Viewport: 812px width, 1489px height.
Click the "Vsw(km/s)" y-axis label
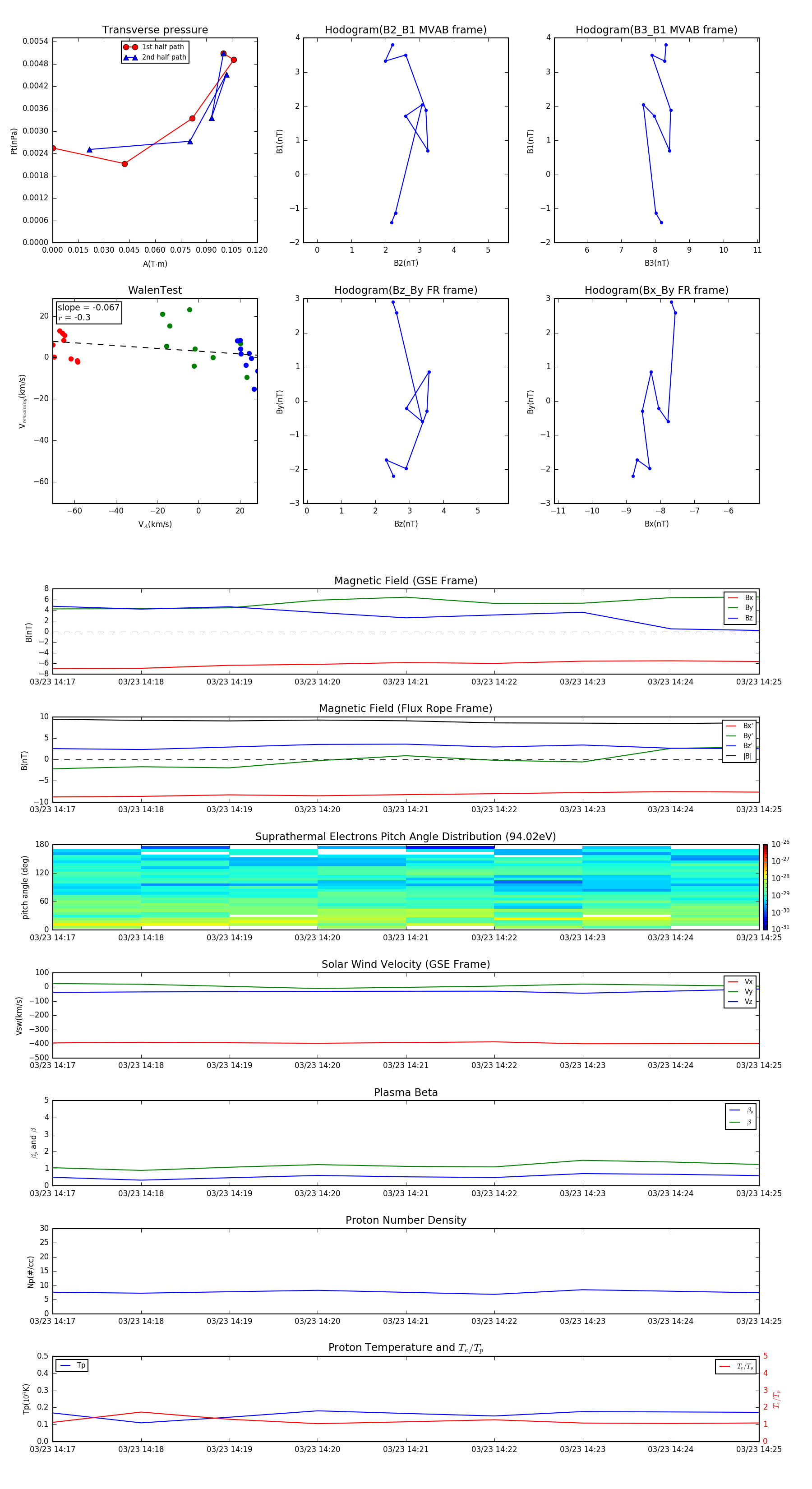tap(18, 1016)
